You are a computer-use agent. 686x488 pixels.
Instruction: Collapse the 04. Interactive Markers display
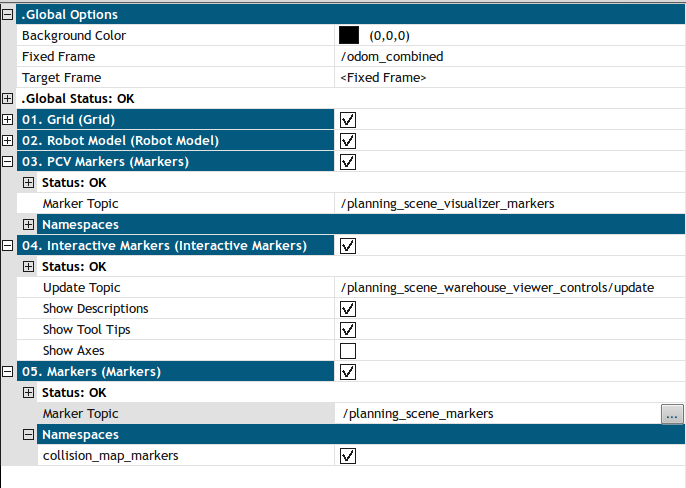coord(8,246)
